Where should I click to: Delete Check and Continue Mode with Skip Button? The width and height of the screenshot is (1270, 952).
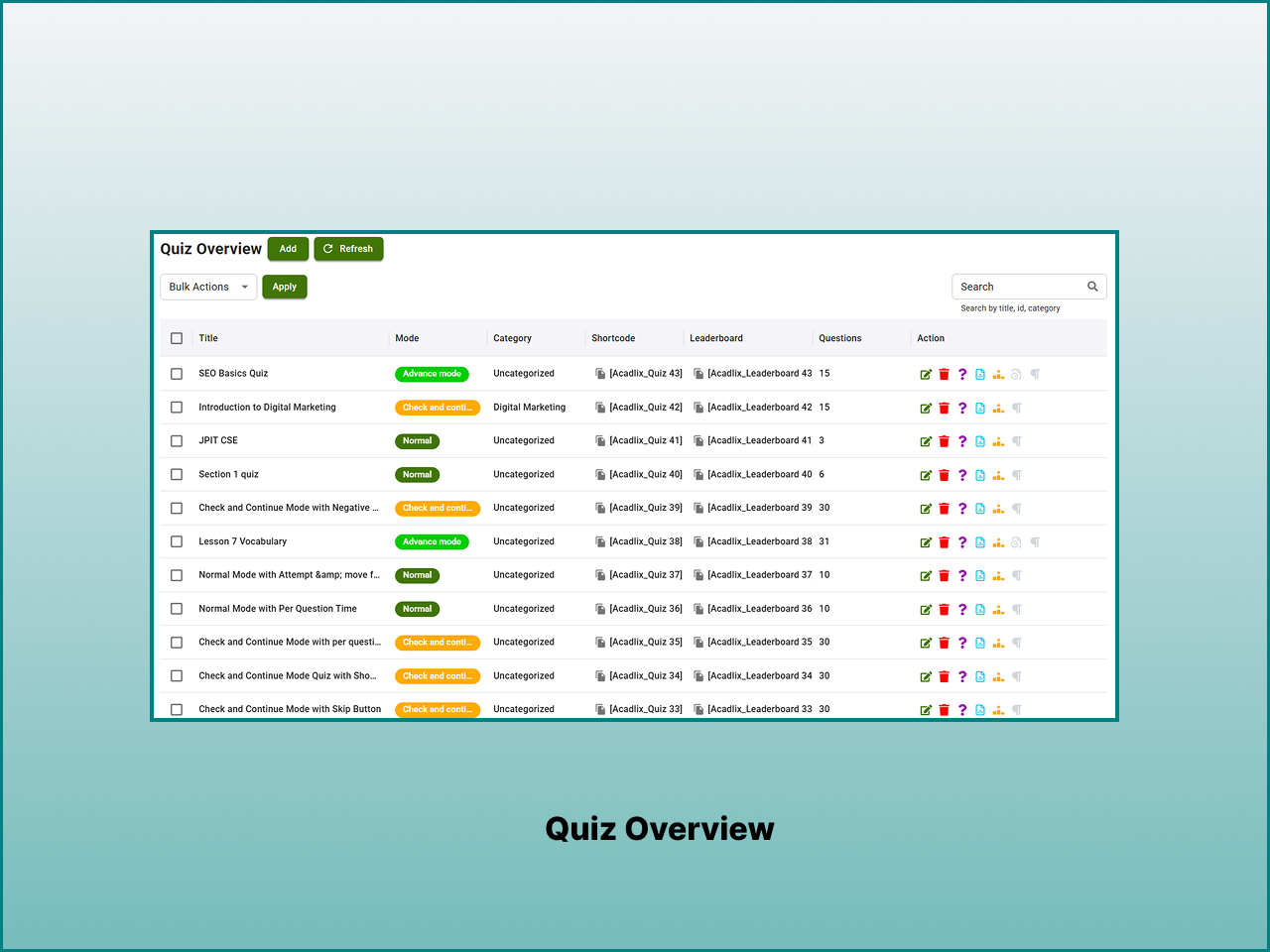[x=944, y=709]
